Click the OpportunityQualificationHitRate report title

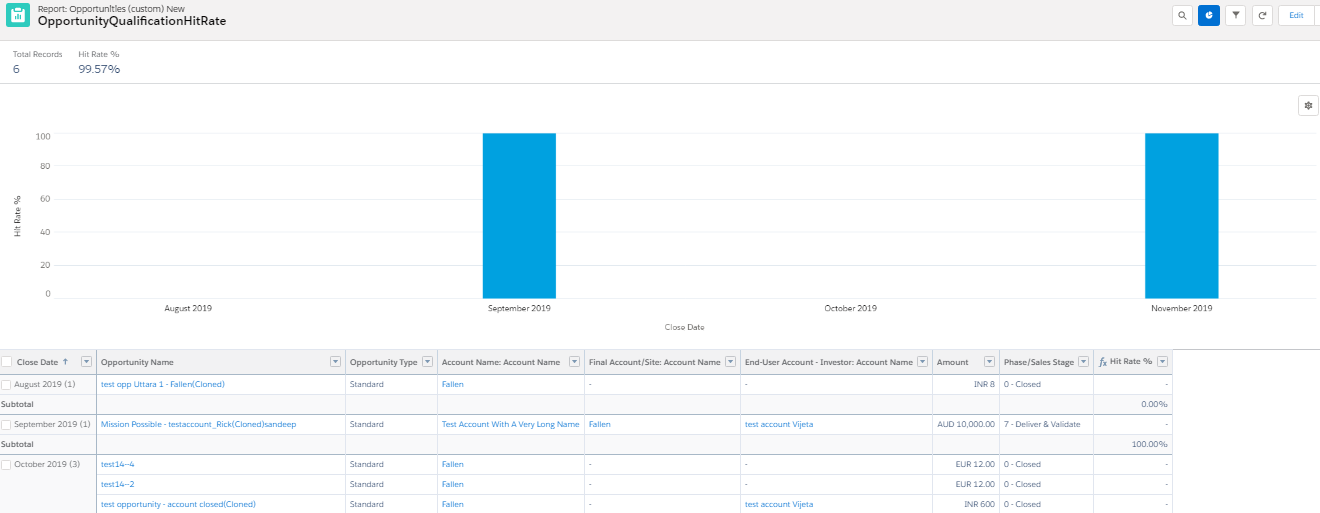[132, 21]
